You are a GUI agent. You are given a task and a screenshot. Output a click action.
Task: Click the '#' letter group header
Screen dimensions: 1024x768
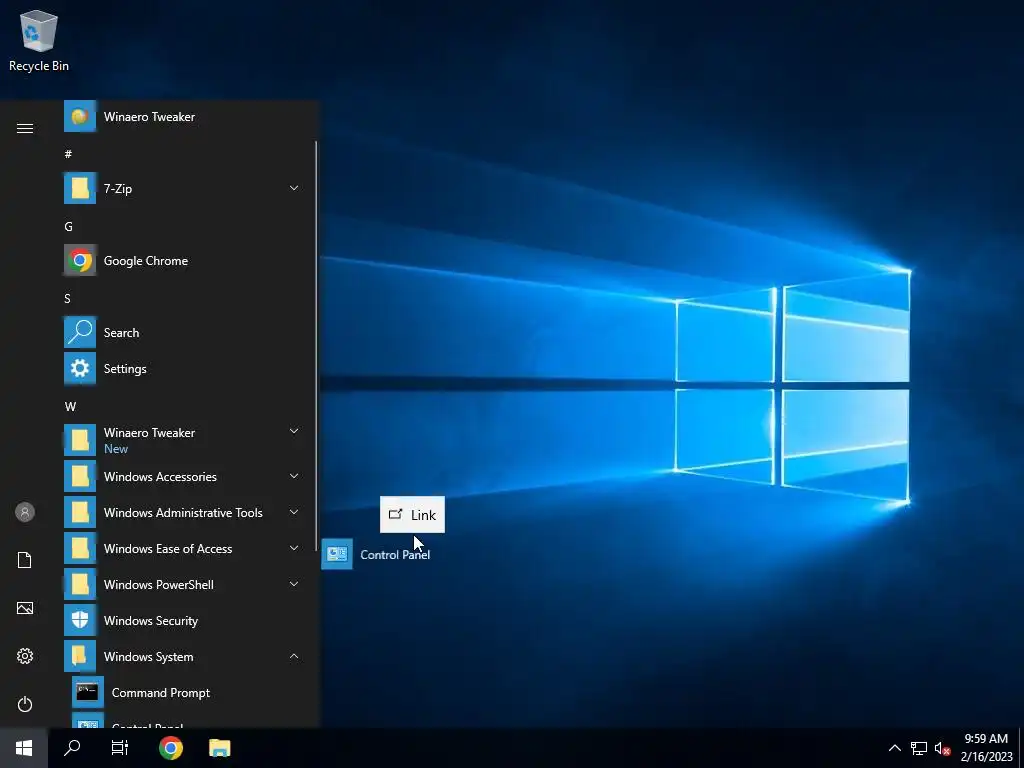68,154
